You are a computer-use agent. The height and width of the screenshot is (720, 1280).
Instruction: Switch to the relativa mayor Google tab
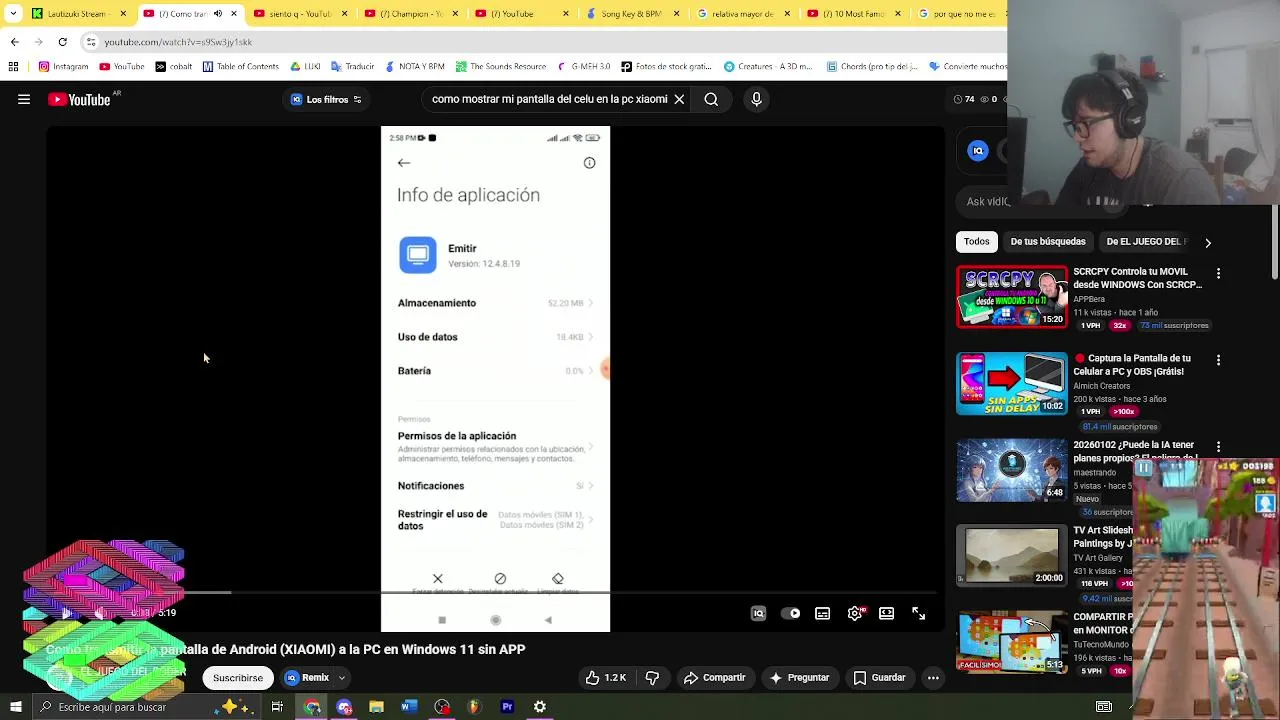(x=743, y=14)
